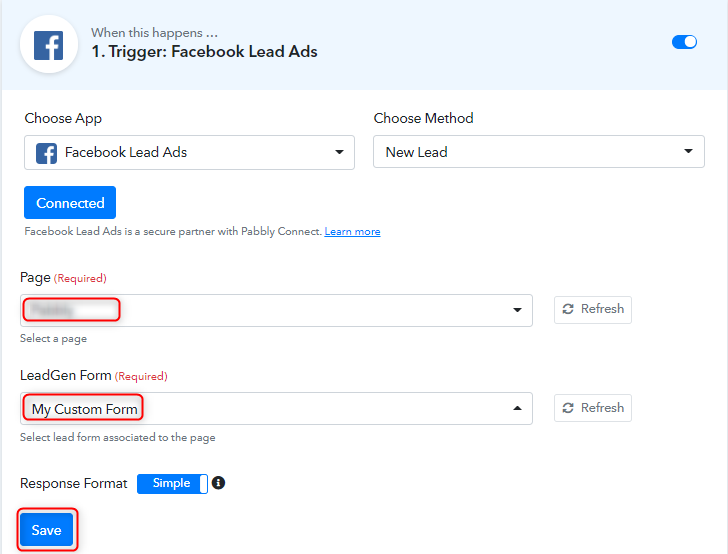Viewport: 728px width, 554px height.
Task: Click the 'When this happens ...' text
Action: pyautogui.click(x=154, y=33)
